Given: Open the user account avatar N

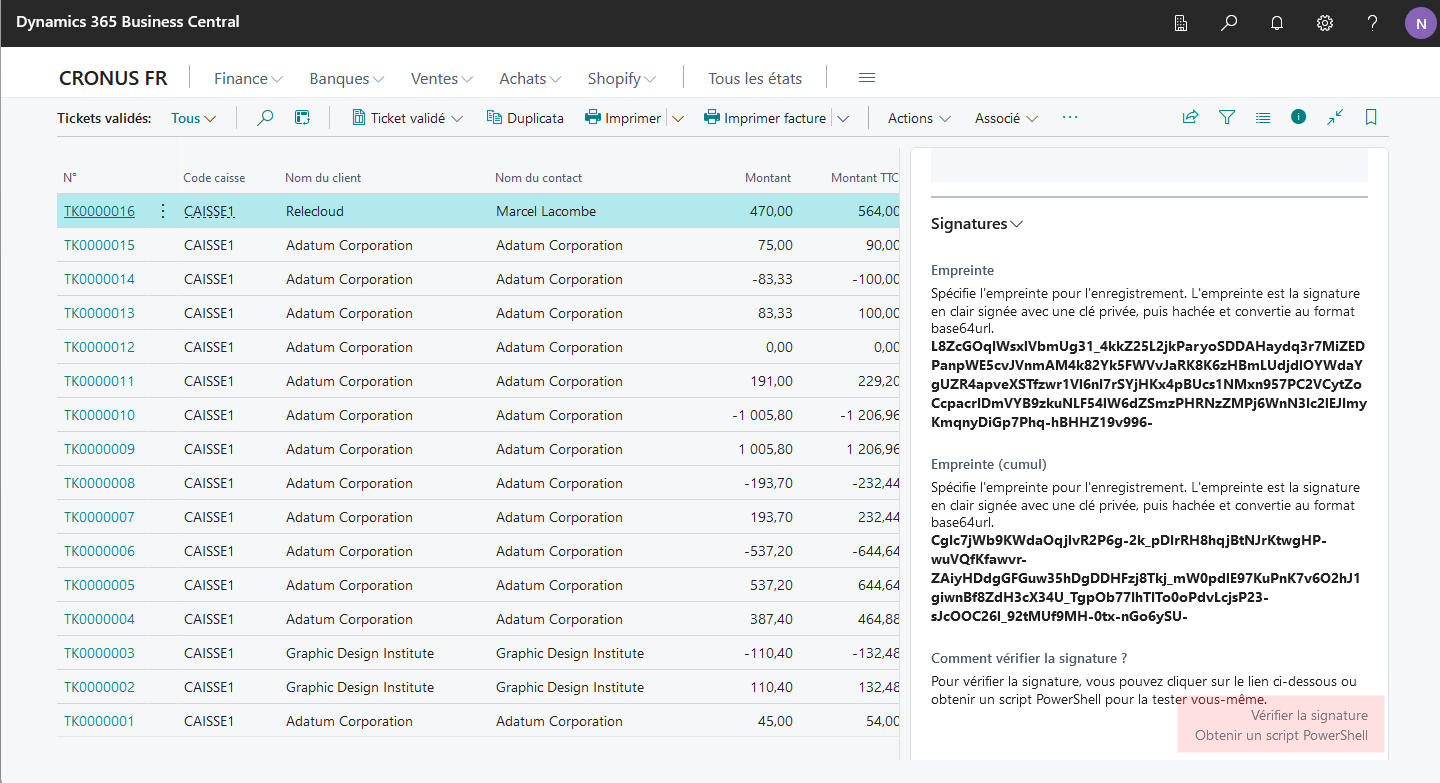Looking at the screenshot, I should (x=1421, y=23).
